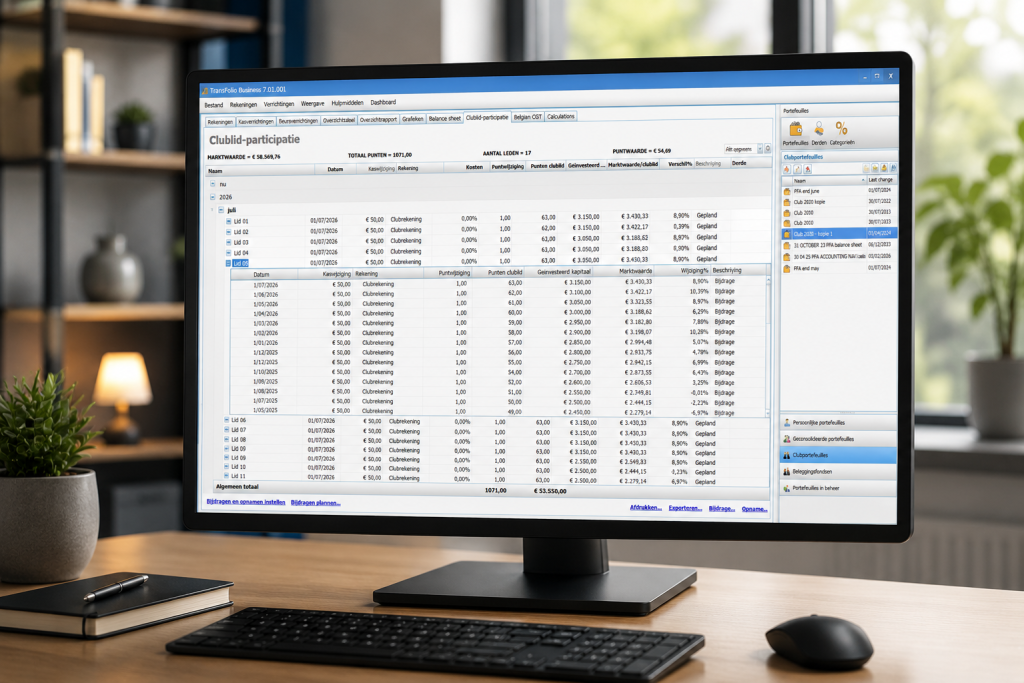Image resolution: width=1024 pixels, height=683 pixels.
Task: Open the Categorieën percent icon
Action: (841, 129)
